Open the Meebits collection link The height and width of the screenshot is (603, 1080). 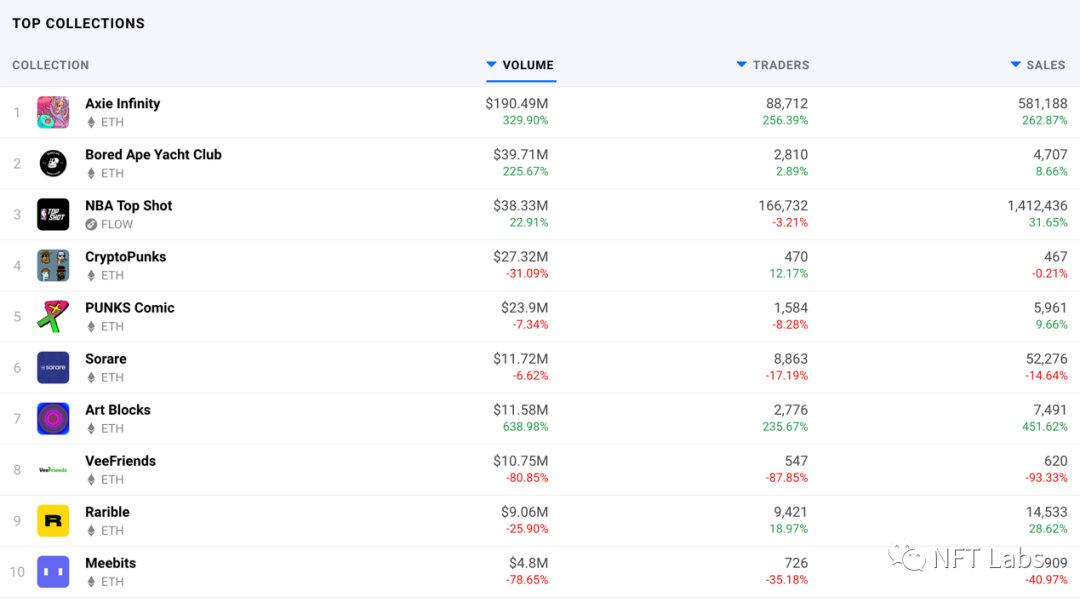110,562
